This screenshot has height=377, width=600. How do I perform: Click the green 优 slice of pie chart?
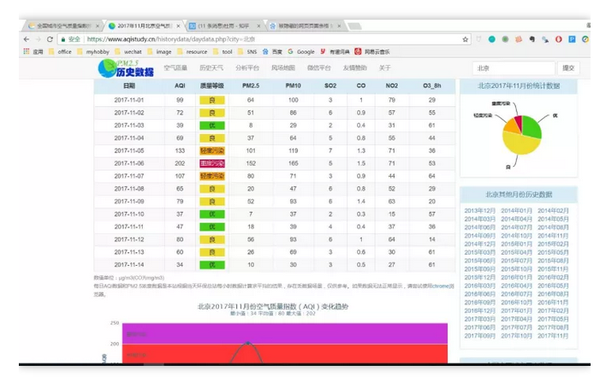click(532, 126)
